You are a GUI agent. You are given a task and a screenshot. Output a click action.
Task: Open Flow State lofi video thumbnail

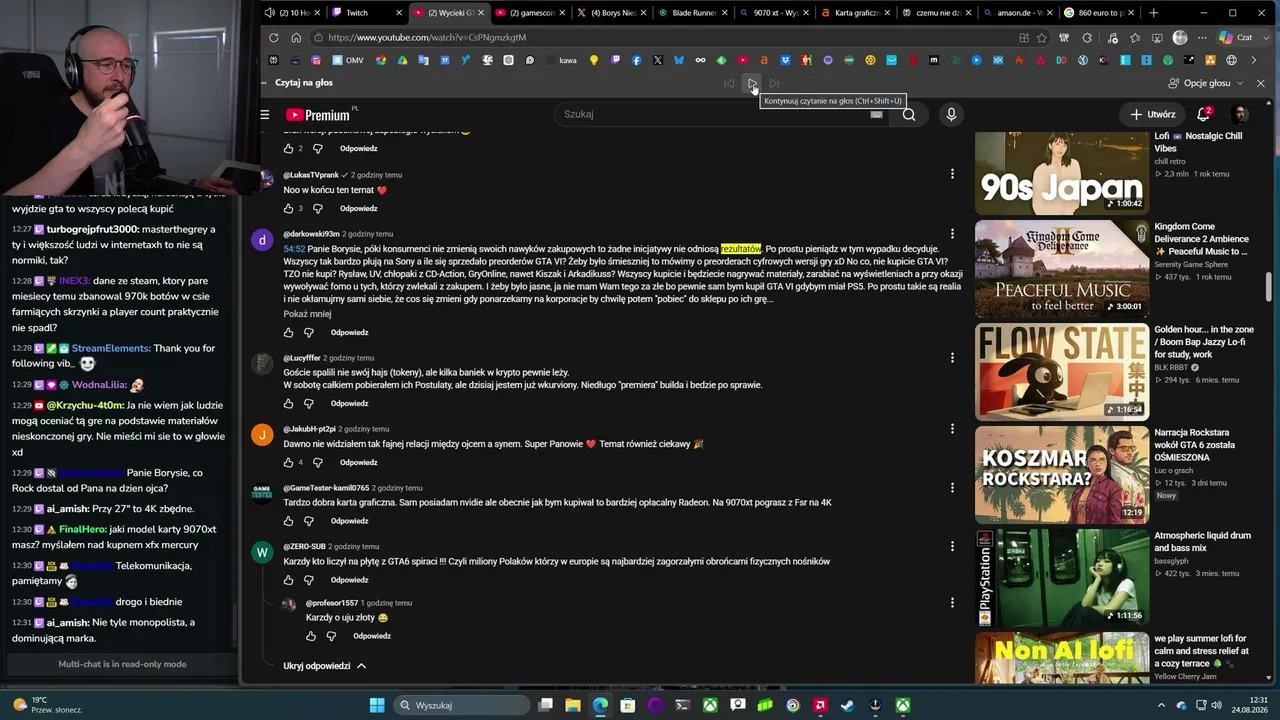pos(1062,371)
